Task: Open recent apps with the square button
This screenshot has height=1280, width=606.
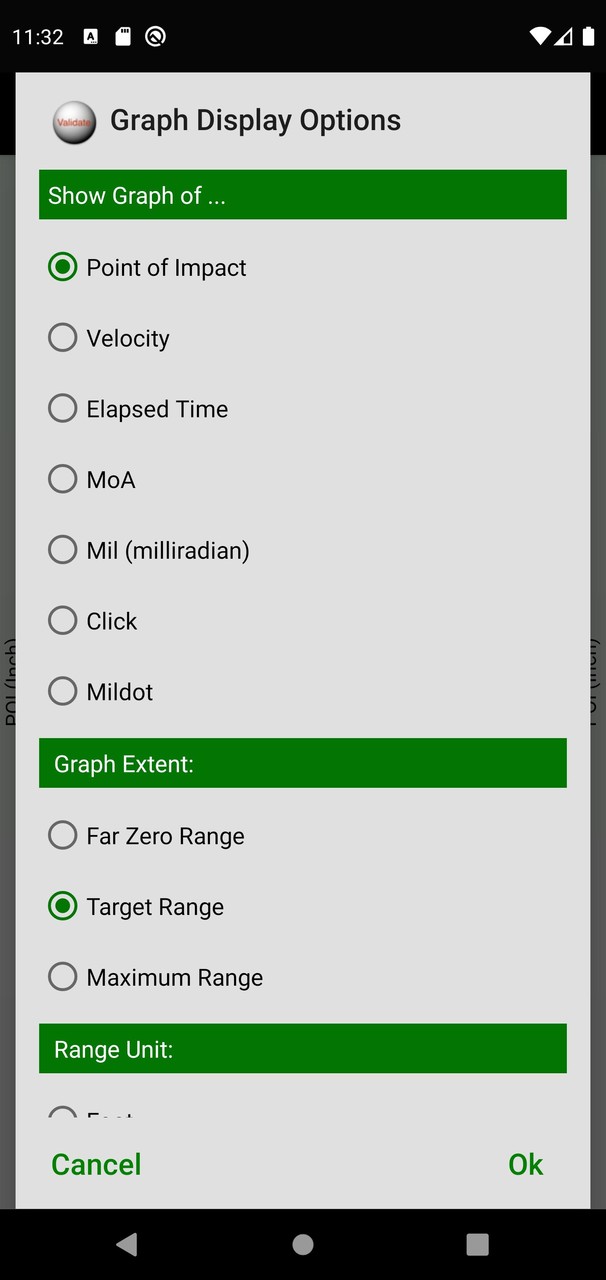Action: [x=477, y=1243]
